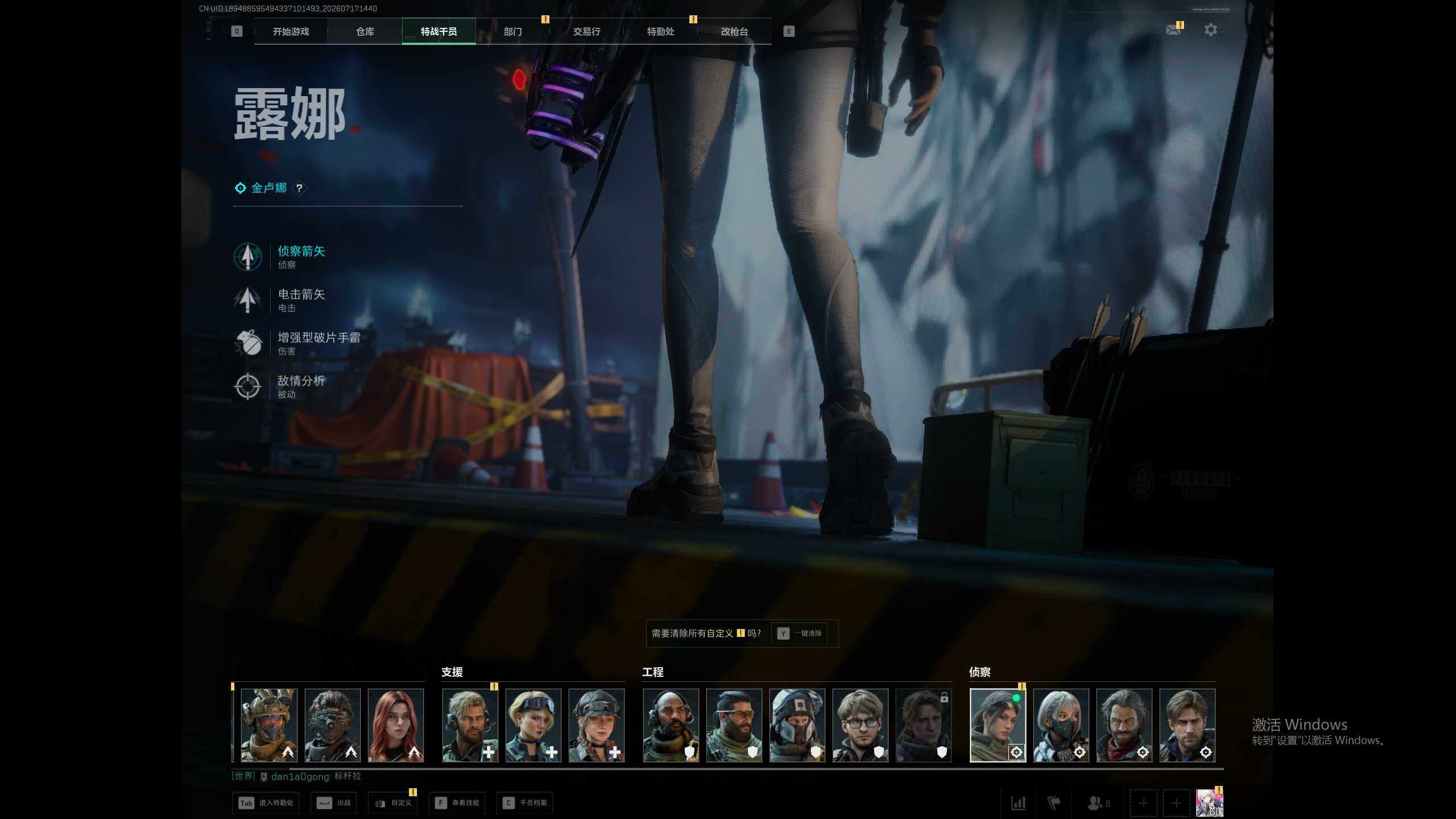The width and height of the screenshot is (1456, 819).
Task: Click the 露娜 operator title
Action: click(x=290, y=114)
